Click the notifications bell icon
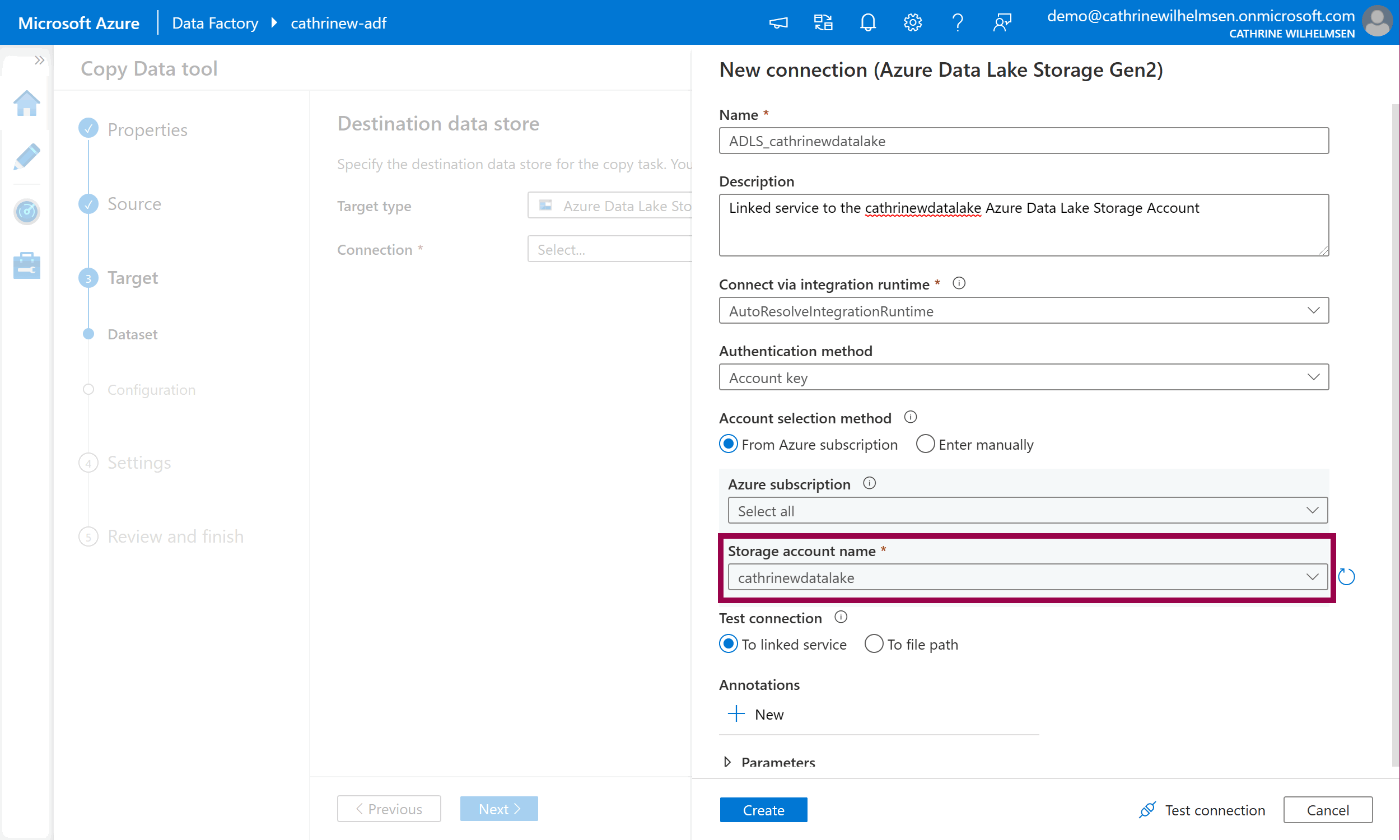Image resolution: width=1400 pixels, height=840 pixels. 867,22
